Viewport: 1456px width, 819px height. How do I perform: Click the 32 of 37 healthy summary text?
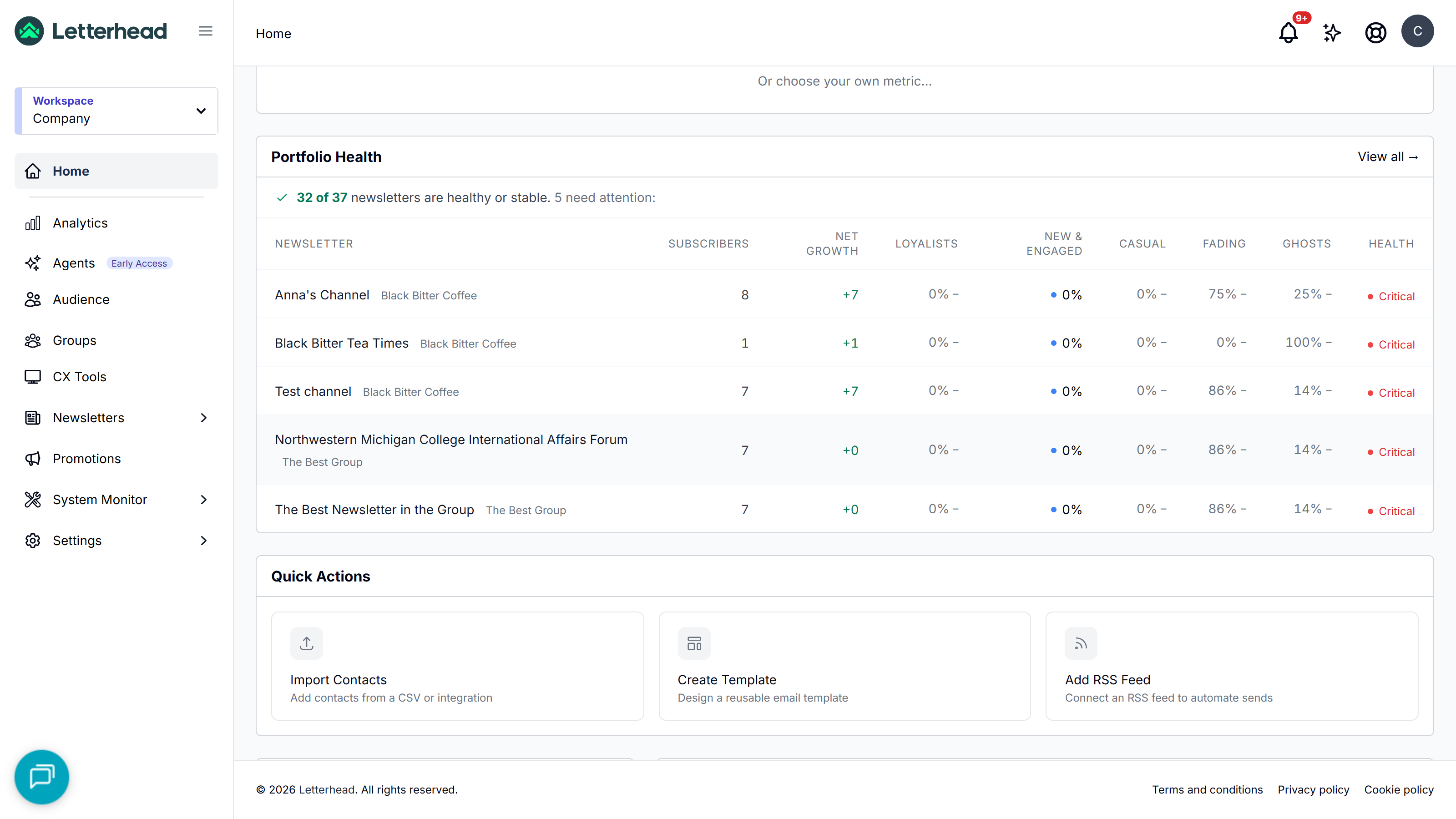(x=475, y=197)
